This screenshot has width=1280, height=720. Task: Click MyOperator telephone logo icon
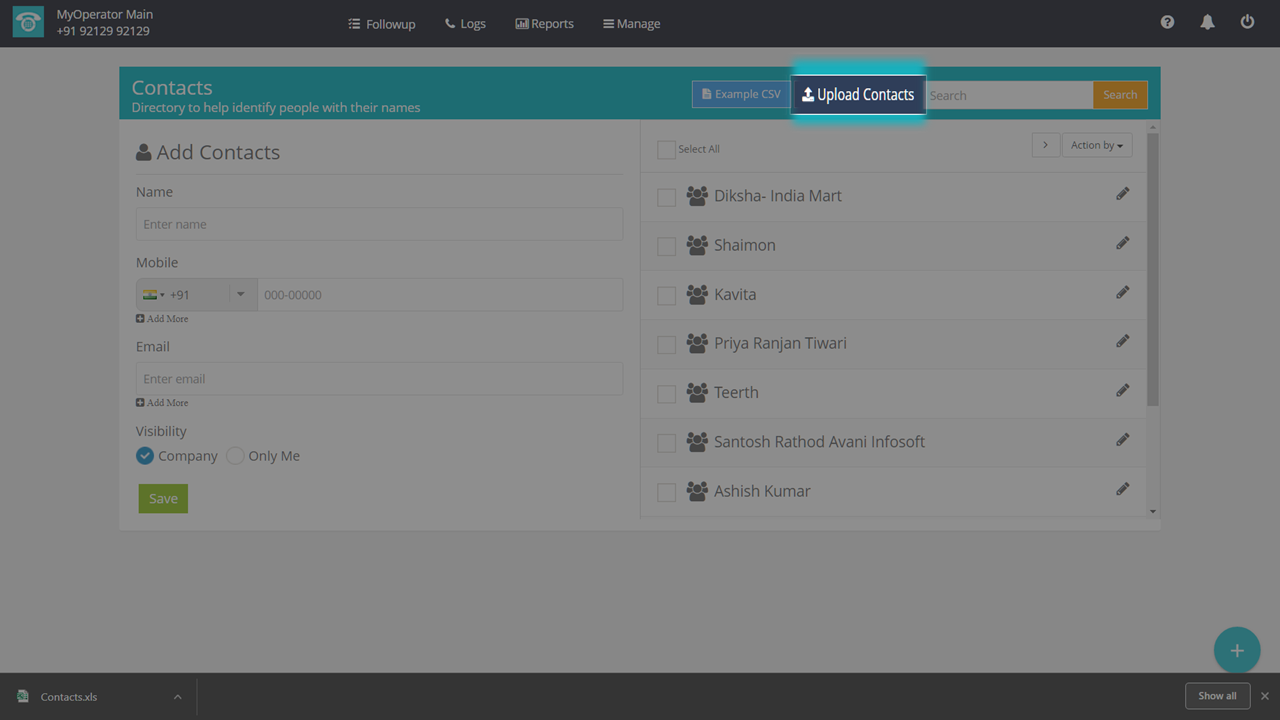[28, 23]
